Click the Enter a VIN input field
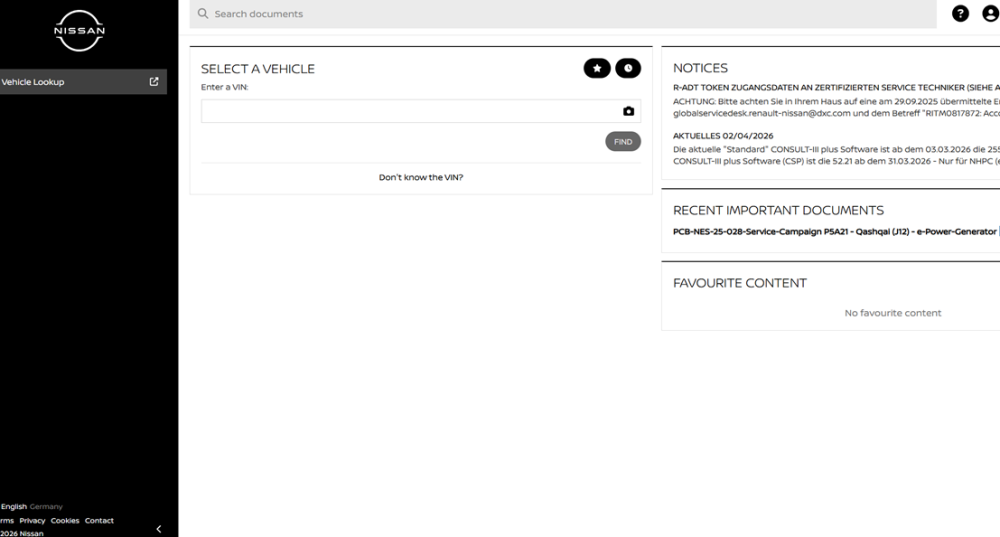Viewport: 1000px width, 537px height. 421,111
